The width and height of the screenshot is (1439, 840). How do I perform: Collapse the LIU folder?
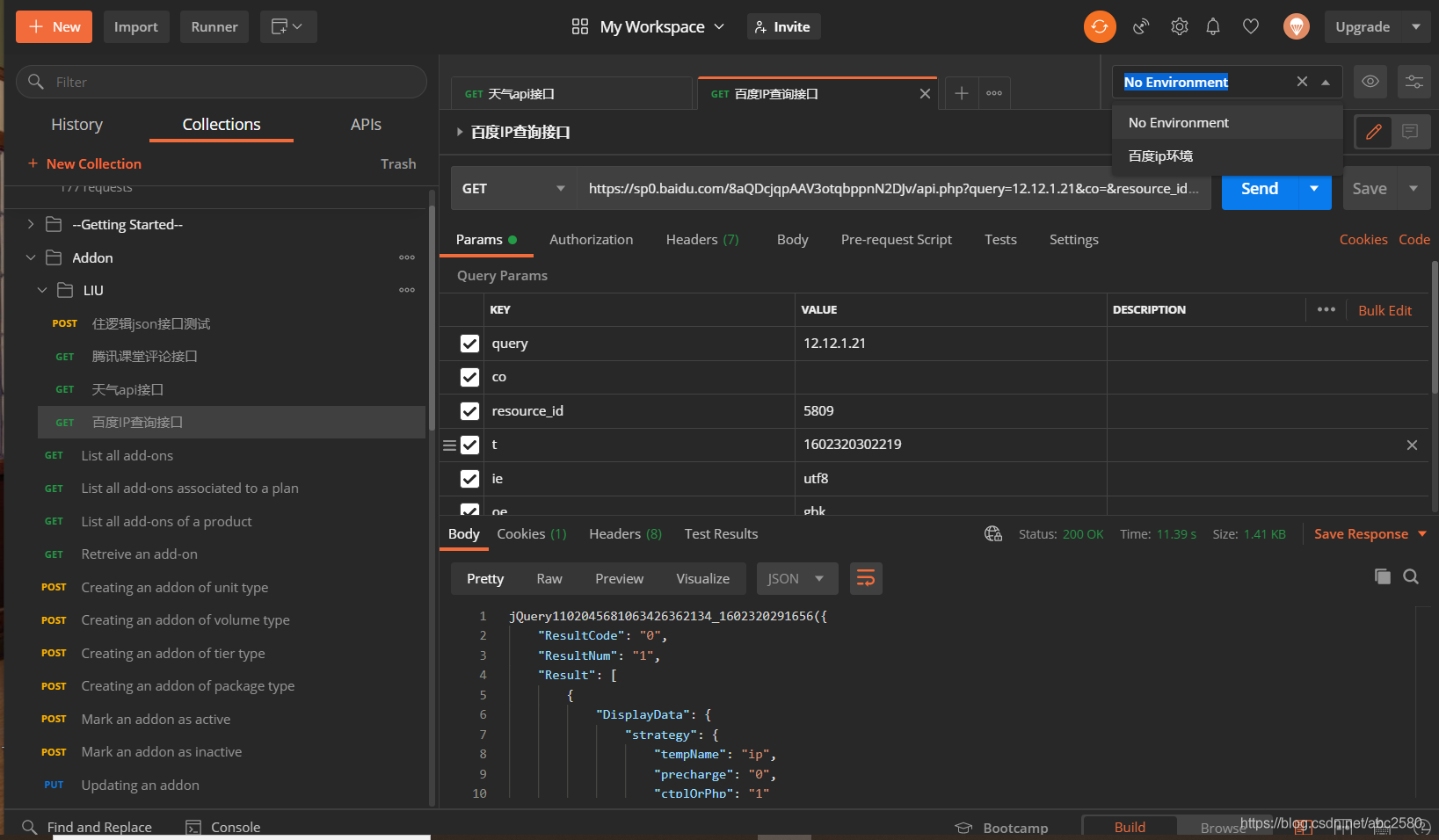point(41,290)
